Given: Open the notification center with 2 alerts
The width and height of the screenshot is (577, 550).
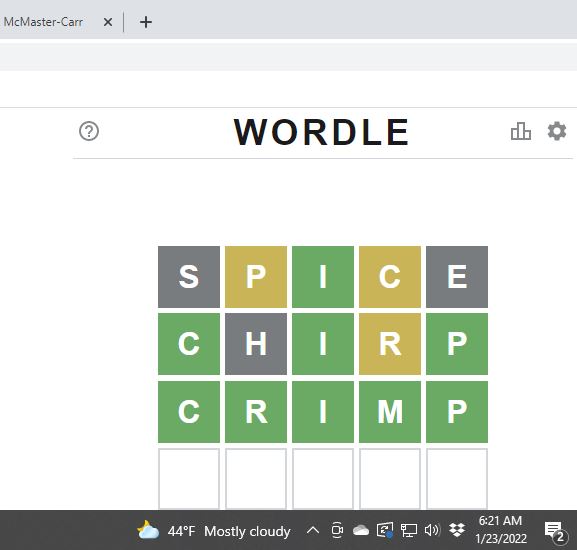Looking at the screenshot, I should (x=555, y=531).
